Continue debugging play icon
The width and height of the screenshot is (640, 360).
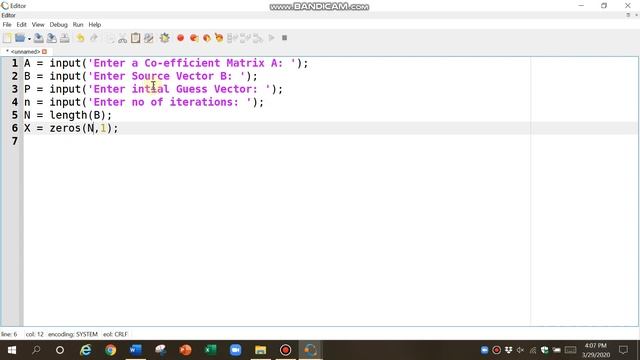(271, 38)
